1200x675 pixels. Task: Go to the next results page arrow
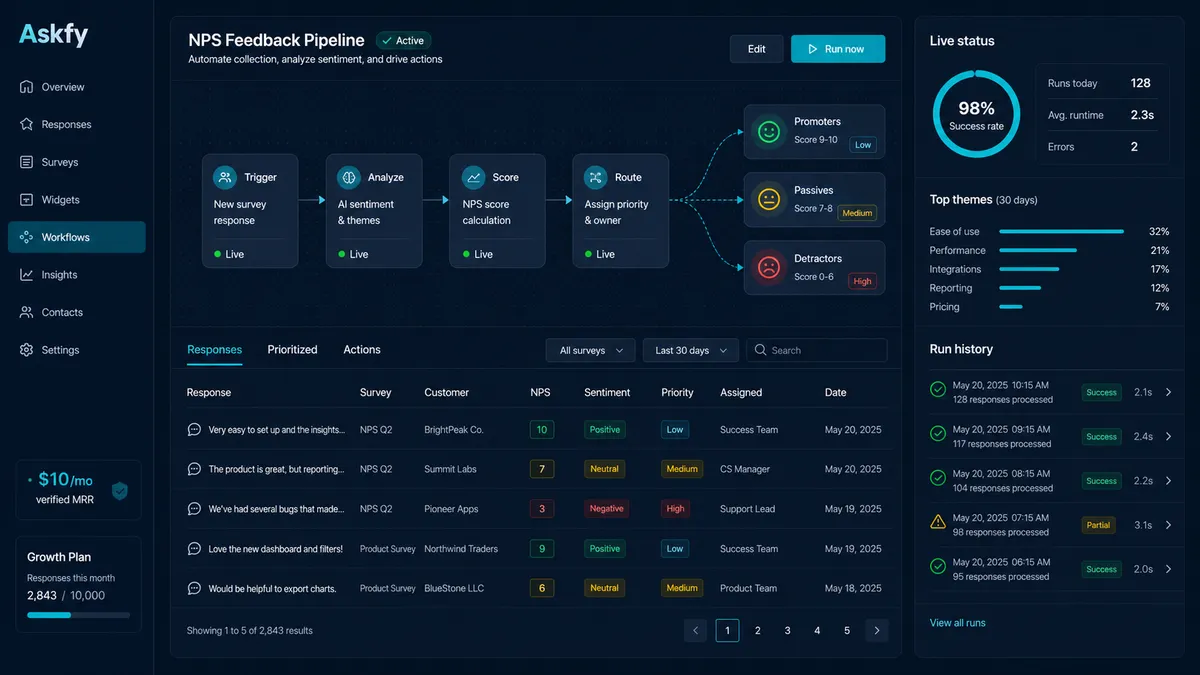[877, 630]
